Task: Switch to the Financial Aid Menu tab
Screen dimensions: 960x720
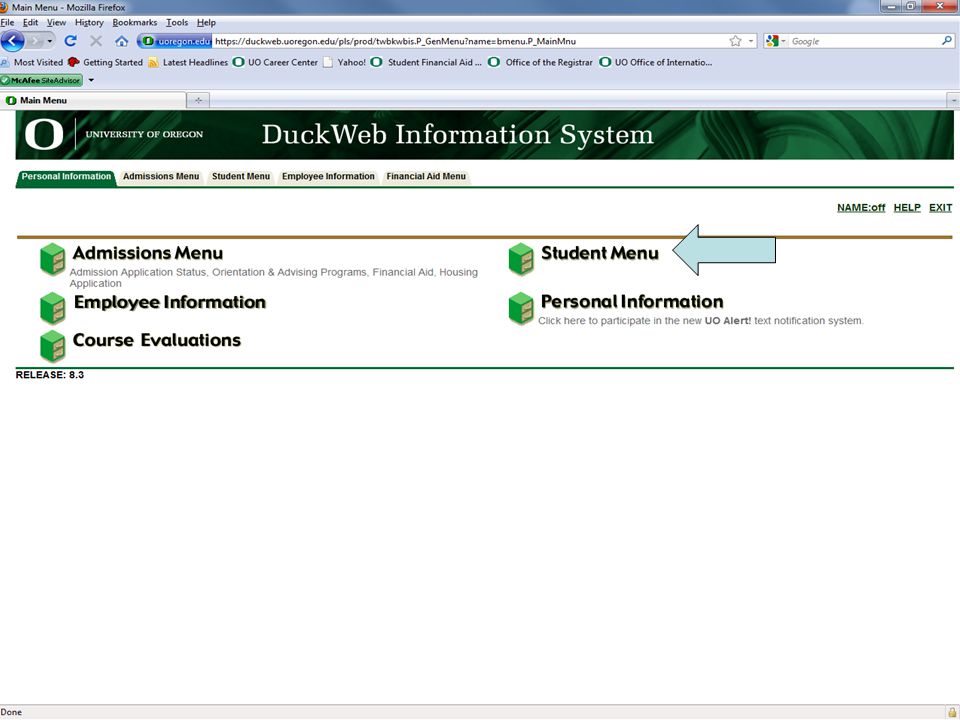Action: tap(426, 176)
